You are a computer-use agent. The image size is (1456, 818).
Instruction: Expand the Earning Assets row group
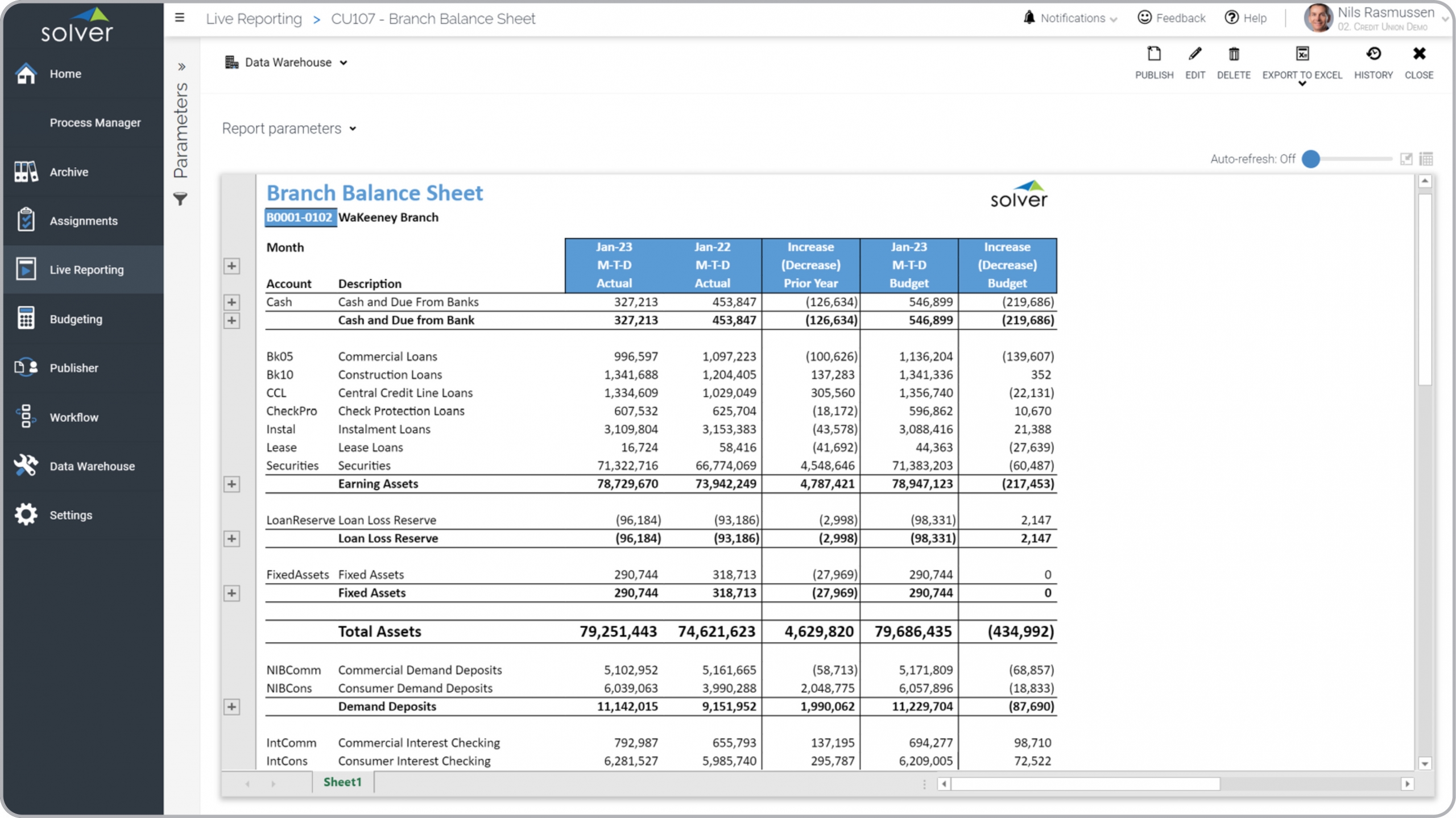pos(231,484)
